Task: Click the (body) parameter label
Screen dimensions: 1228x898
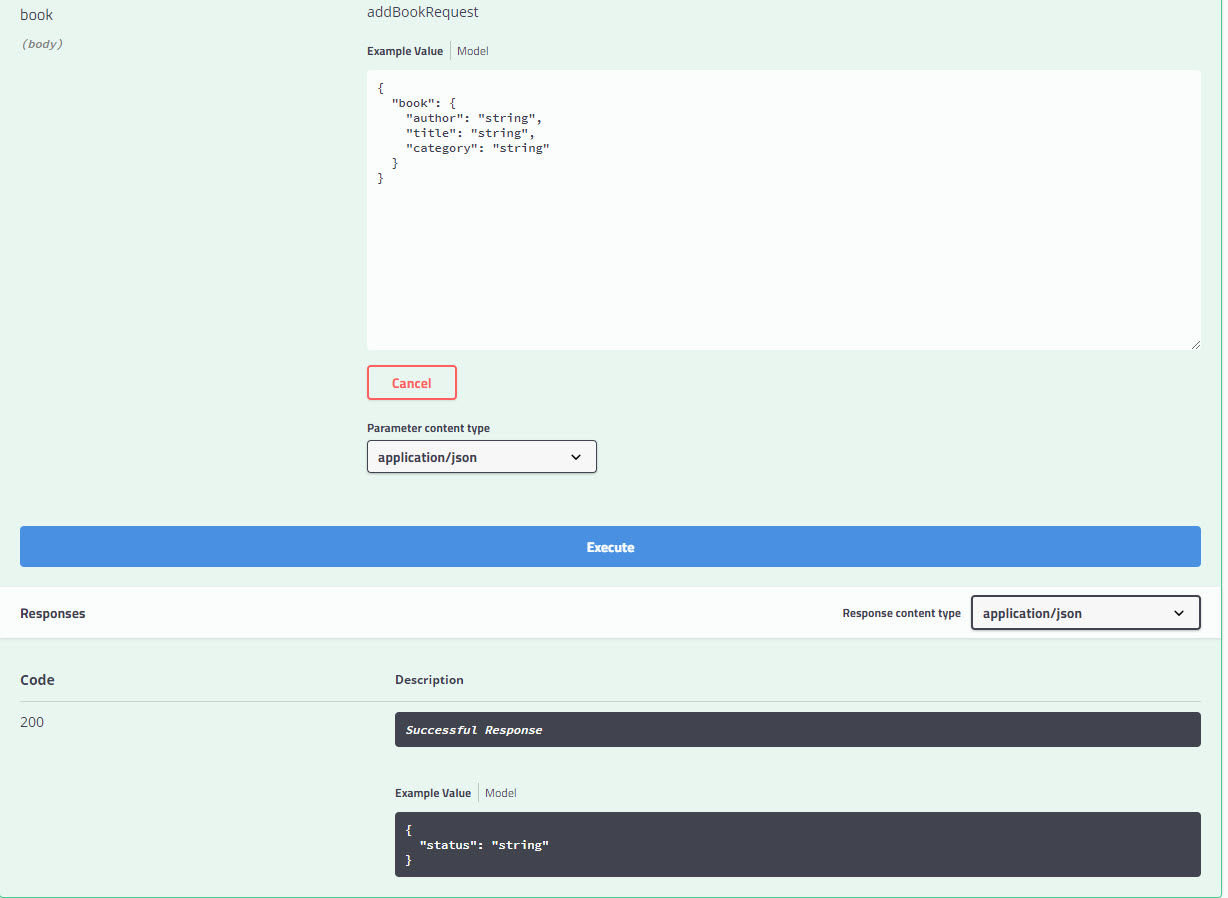Action: point(42,44)
